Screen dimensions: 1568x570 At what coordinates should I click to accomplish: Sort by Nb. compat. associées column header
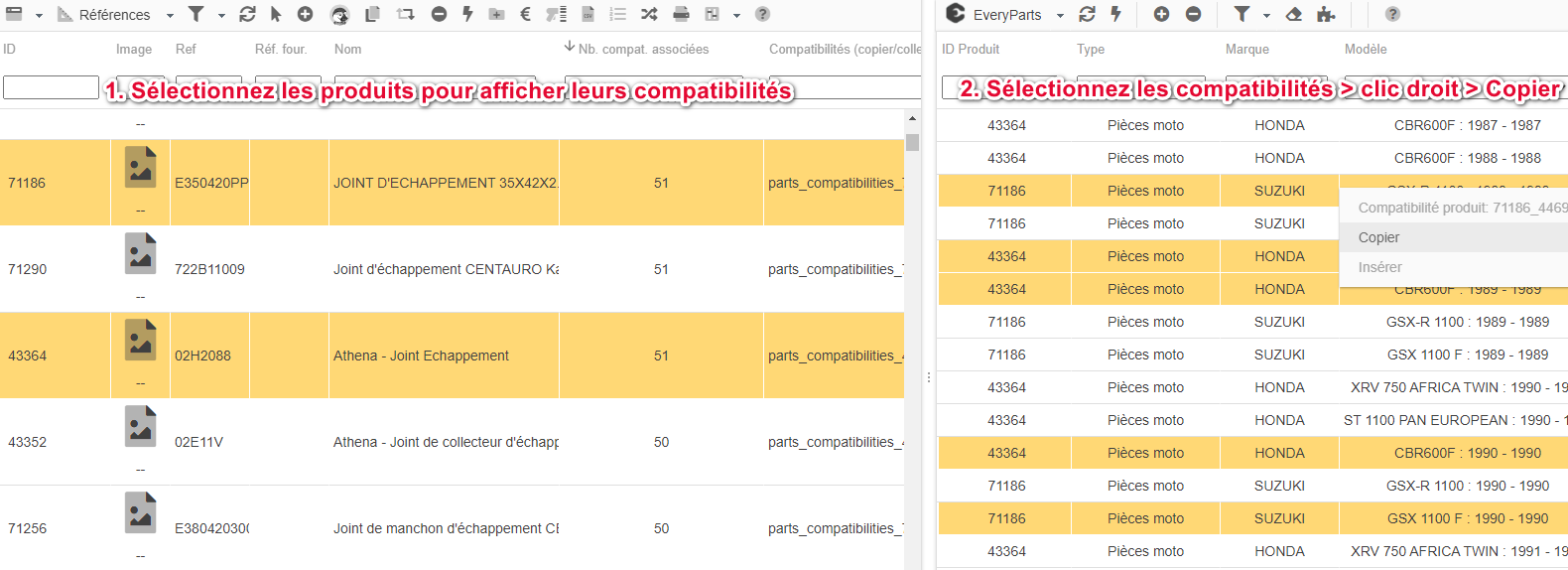point(642,49)
